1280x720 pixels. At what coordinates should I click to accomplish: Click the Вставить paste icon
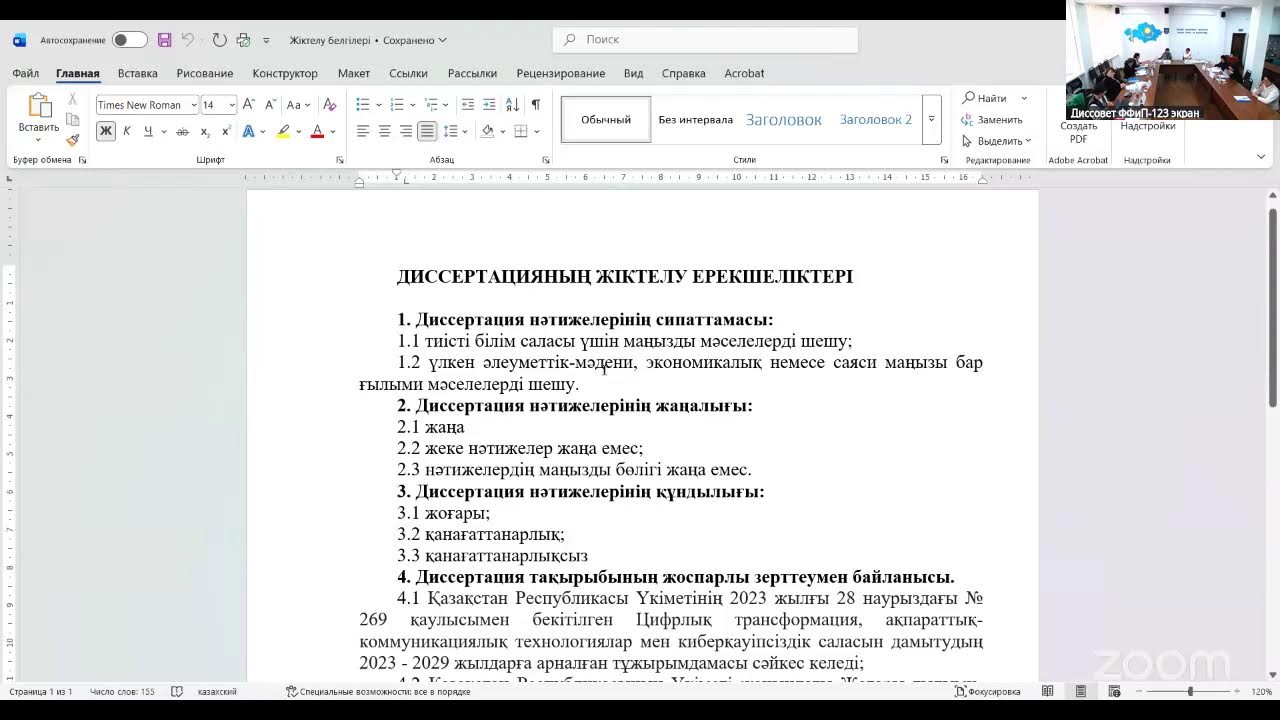coord(39,105)
